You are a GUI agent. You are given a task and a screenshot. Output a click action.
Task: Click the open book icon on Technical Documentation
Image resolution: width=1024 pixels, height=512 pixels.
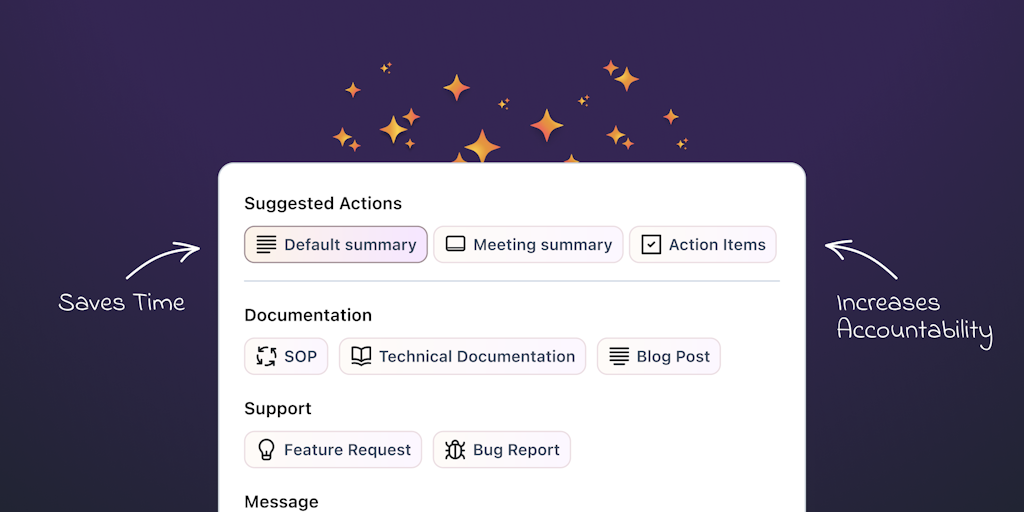tap(361, 356)
